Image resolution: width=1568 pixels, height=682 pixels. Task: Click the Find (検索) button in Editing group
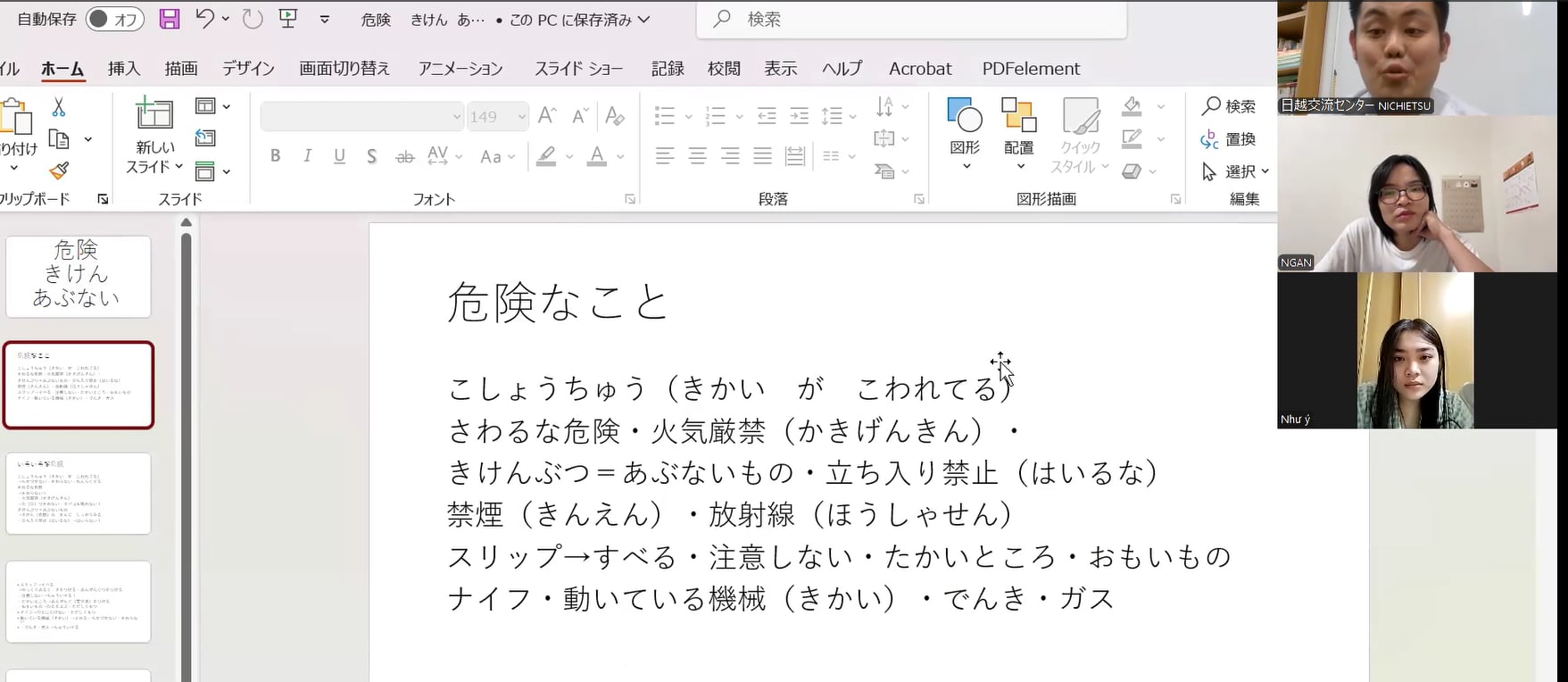click(x=1229, y=106)
